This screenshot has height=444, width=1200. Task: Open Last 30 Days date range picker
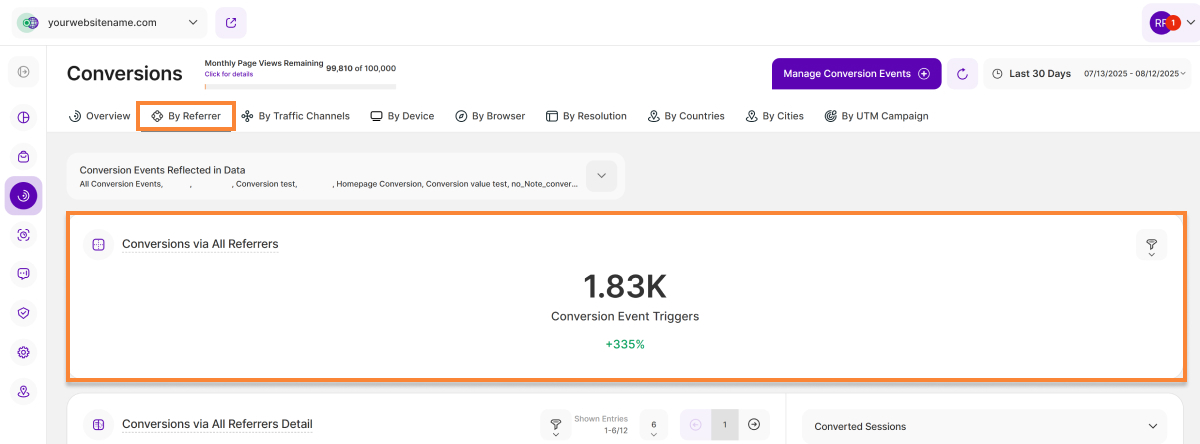pyautogui.click(x=1088, y=74)
